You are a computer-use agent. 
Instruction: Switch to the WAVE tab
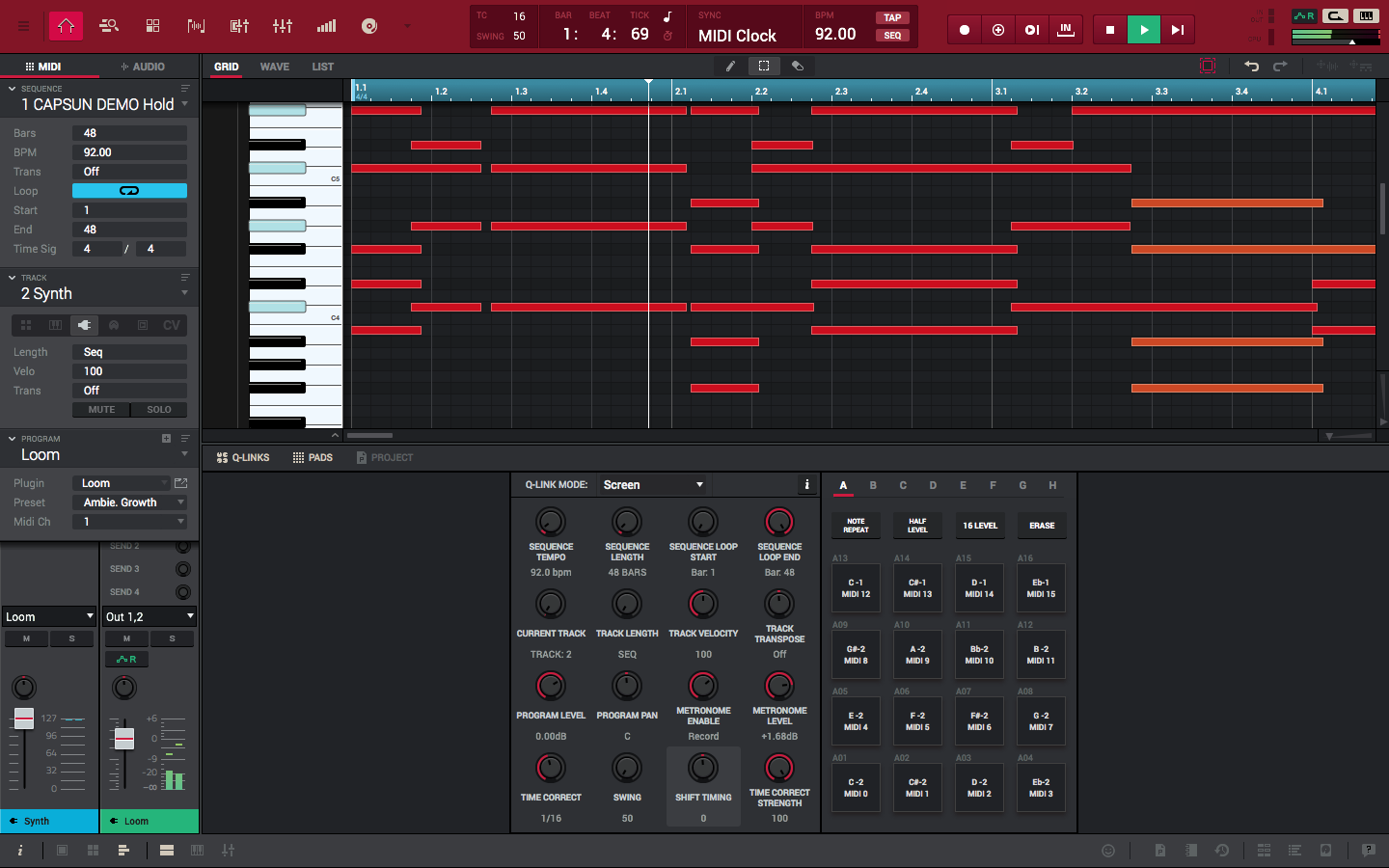tap(274, 67)
